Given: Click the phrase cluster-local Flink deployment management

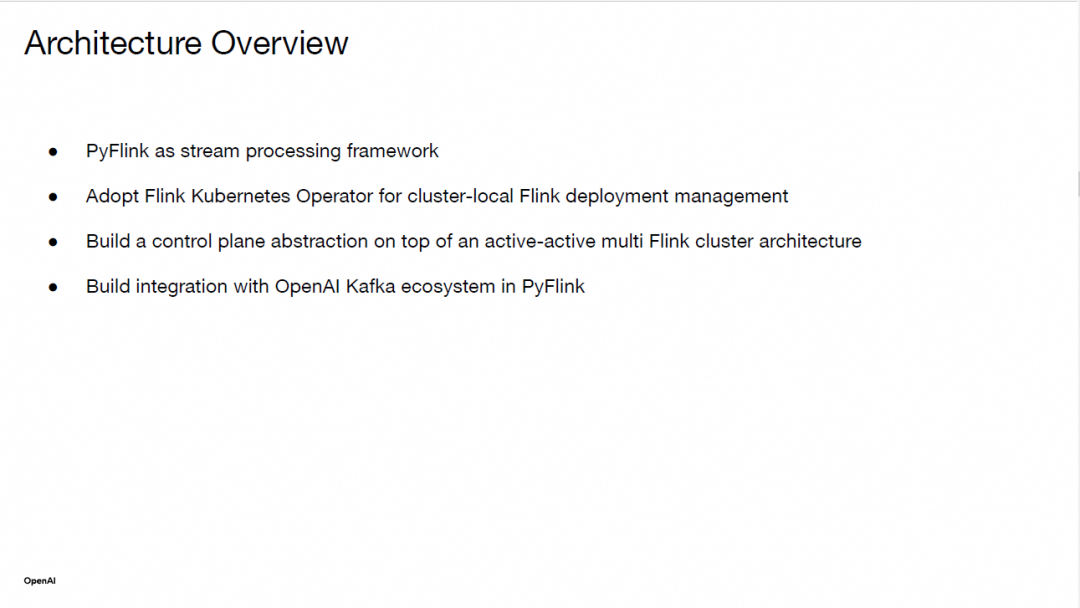Looking at the screenshot, I should (x=597, y=197).
